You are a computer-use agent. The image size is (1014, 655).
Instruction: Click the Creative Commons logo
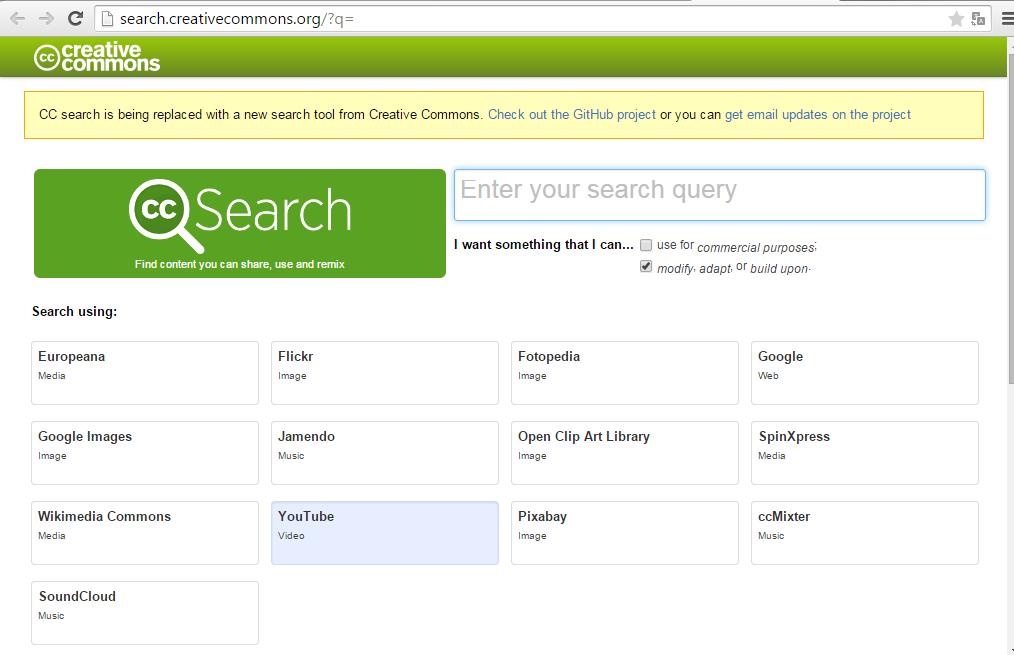point(96,57)
